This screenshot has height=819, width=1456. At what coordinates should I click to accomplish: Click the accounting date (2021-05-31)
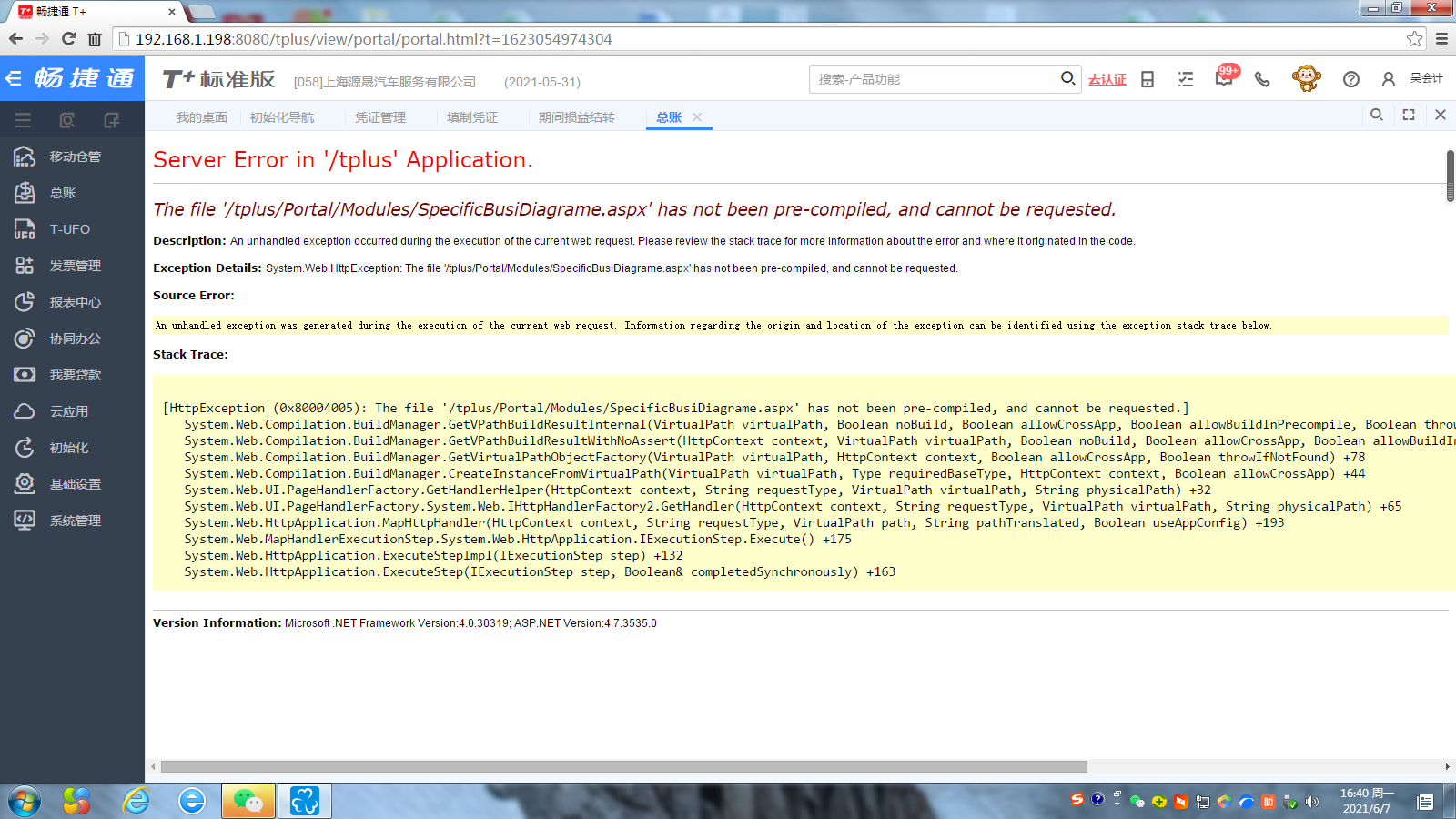pyautogui.click(x=542, y=82)
